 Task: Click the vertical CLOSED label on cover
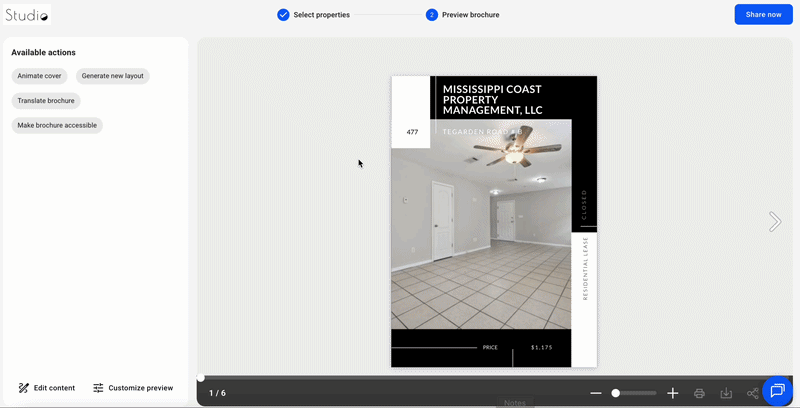584,205
